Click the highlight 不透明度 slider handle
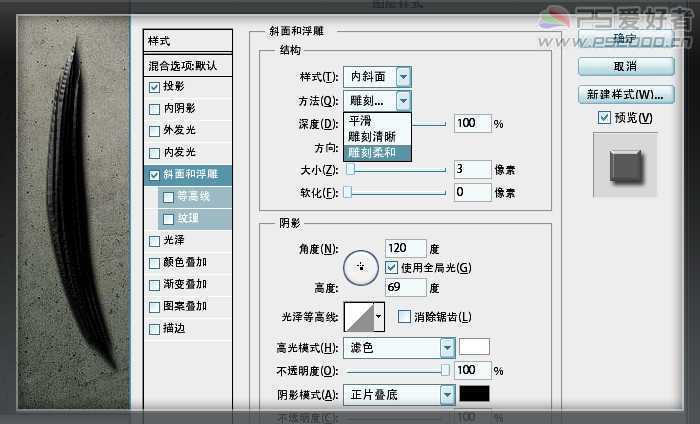The width and height of the screenshot is (700, 424). tap(445, 370)
